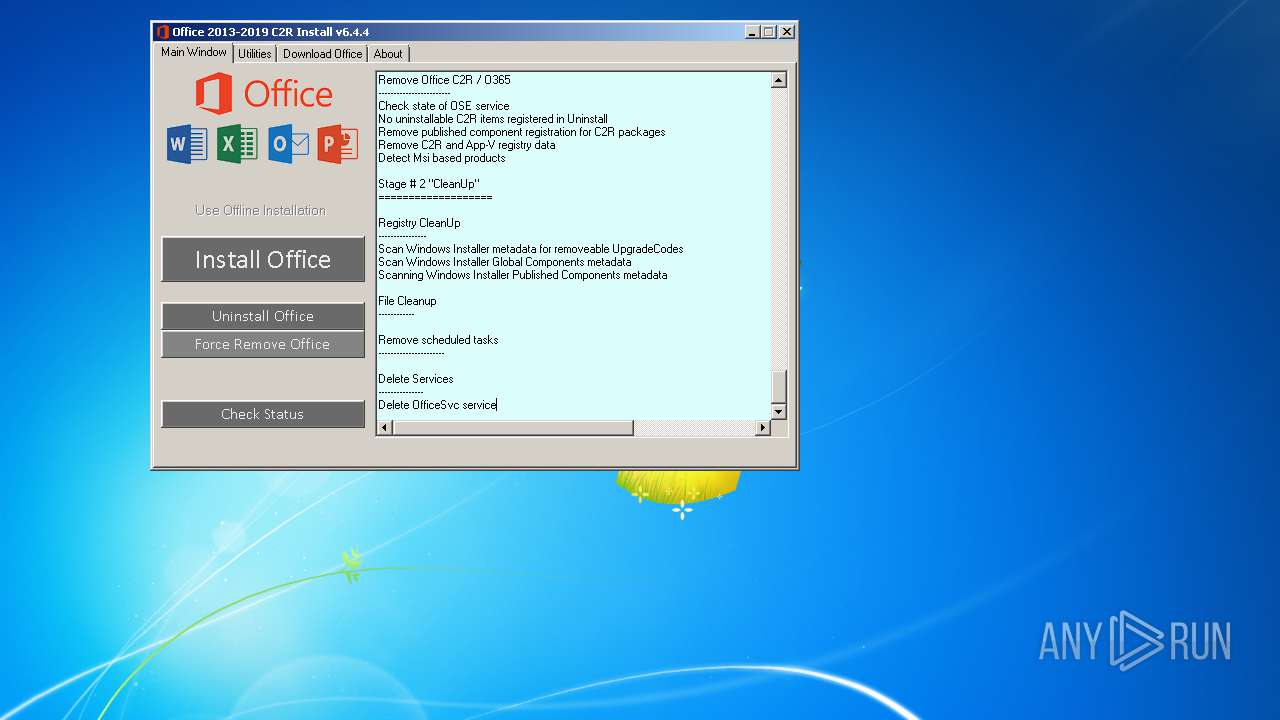The image size is (1280, 720).
Task: Click 'Scan Windows Installer Global Components metadata' line
Action: click(504, 262)
